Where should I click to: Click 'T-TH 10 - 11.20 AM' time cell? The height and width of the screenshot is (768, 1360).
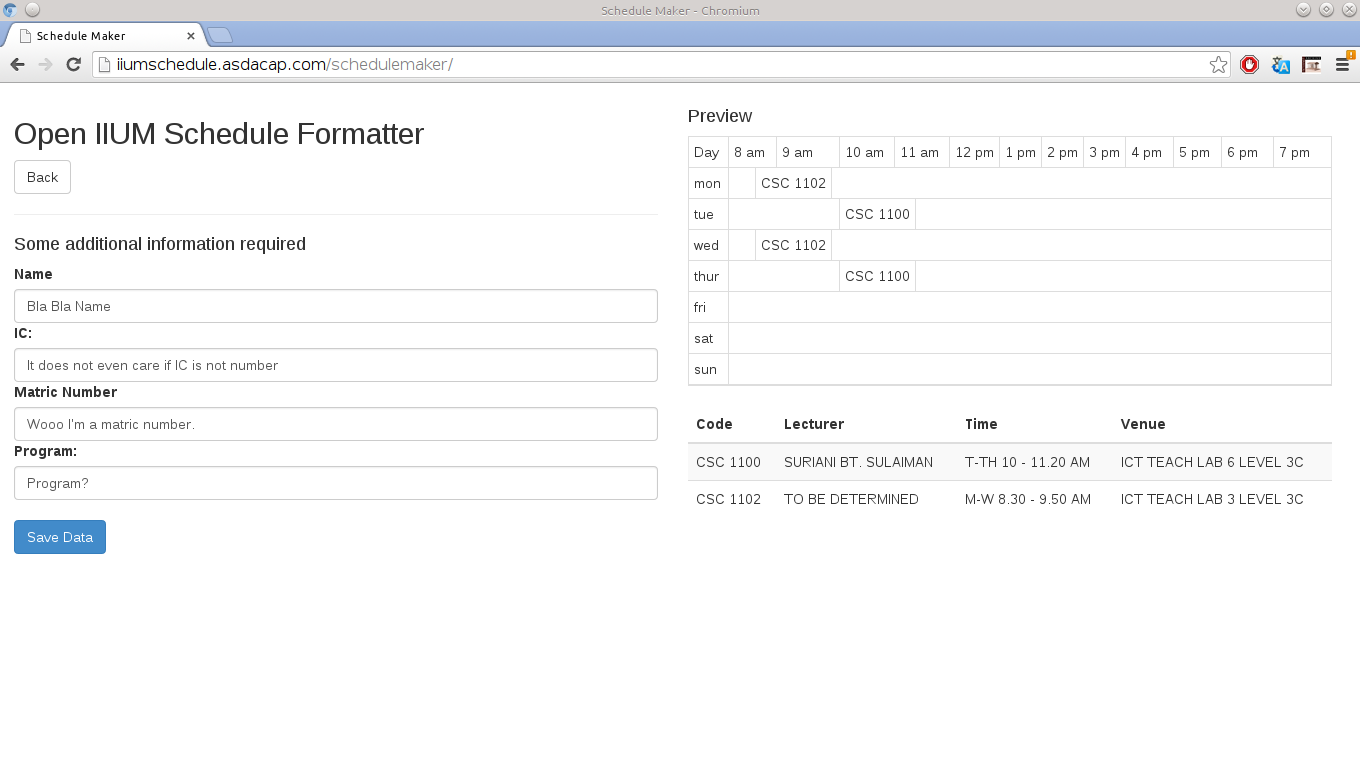1027,462
